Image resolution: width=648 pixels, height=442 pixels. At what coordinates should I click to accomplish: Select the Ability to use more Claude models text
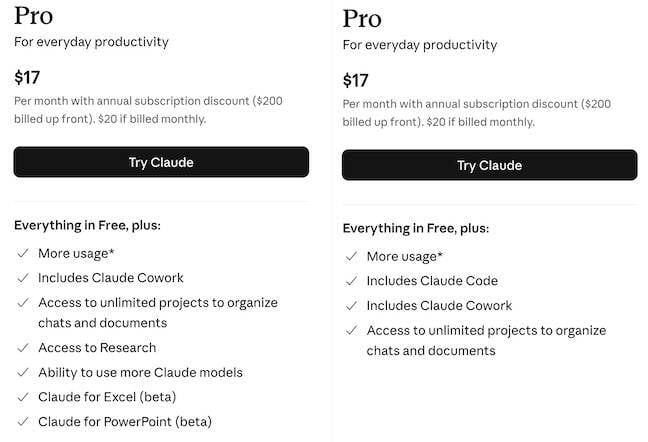pyautogui.click(x=140, y=372)
